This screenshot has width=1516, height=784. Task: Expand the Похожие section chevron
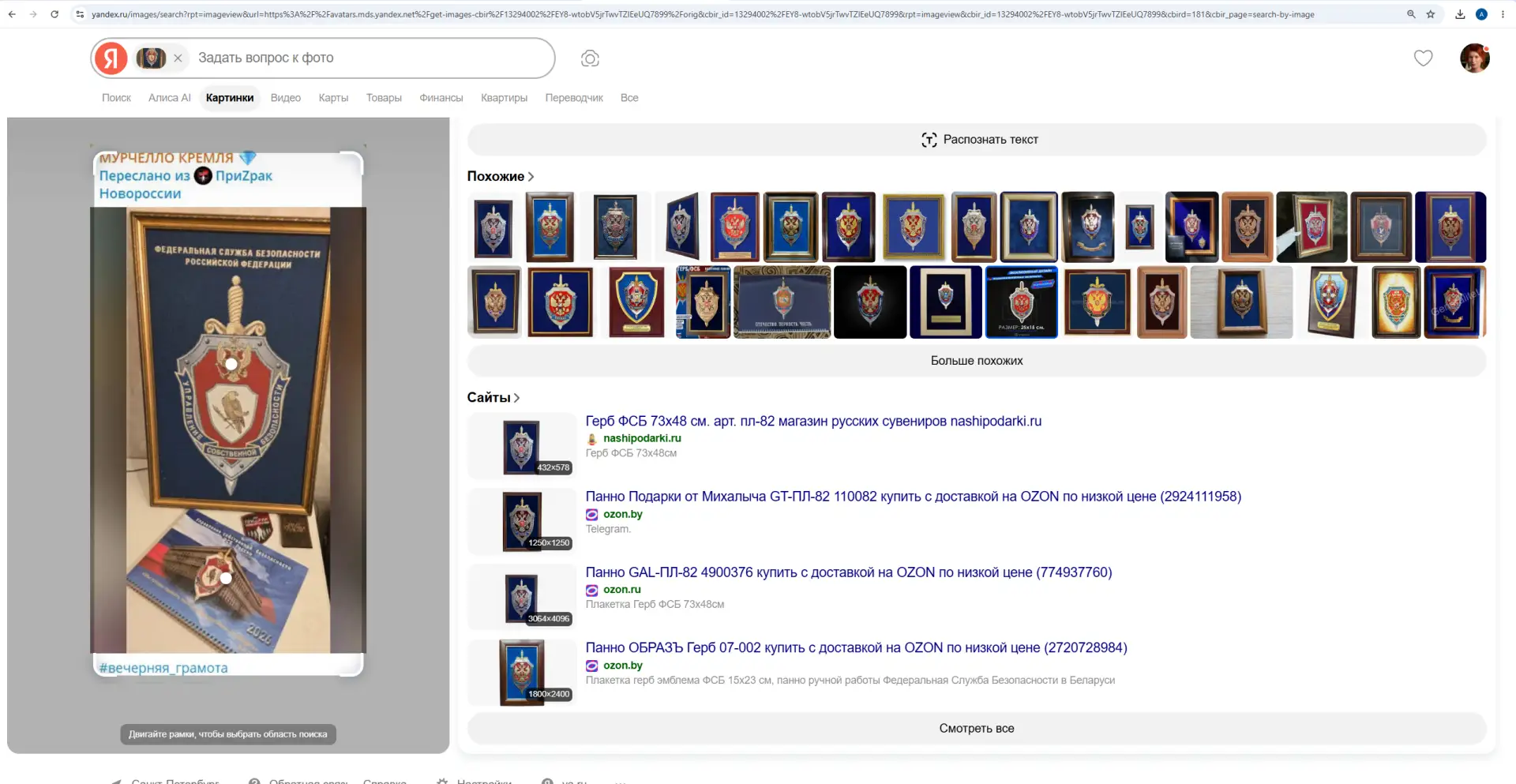coord(531,177)
